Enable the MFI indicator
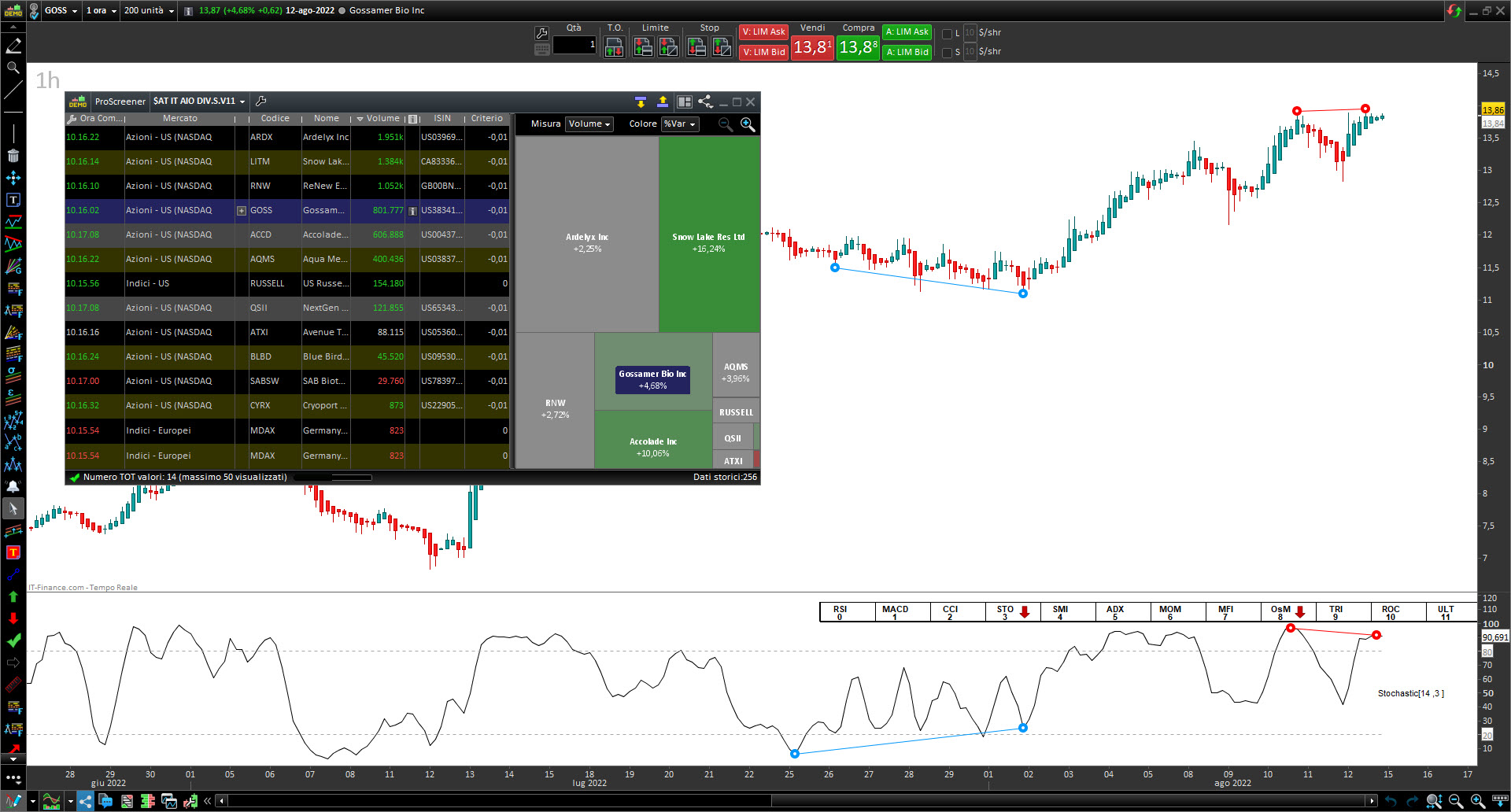This screenshot has height=812, width=1511. pyautogui.click(x=1233, y=612)
